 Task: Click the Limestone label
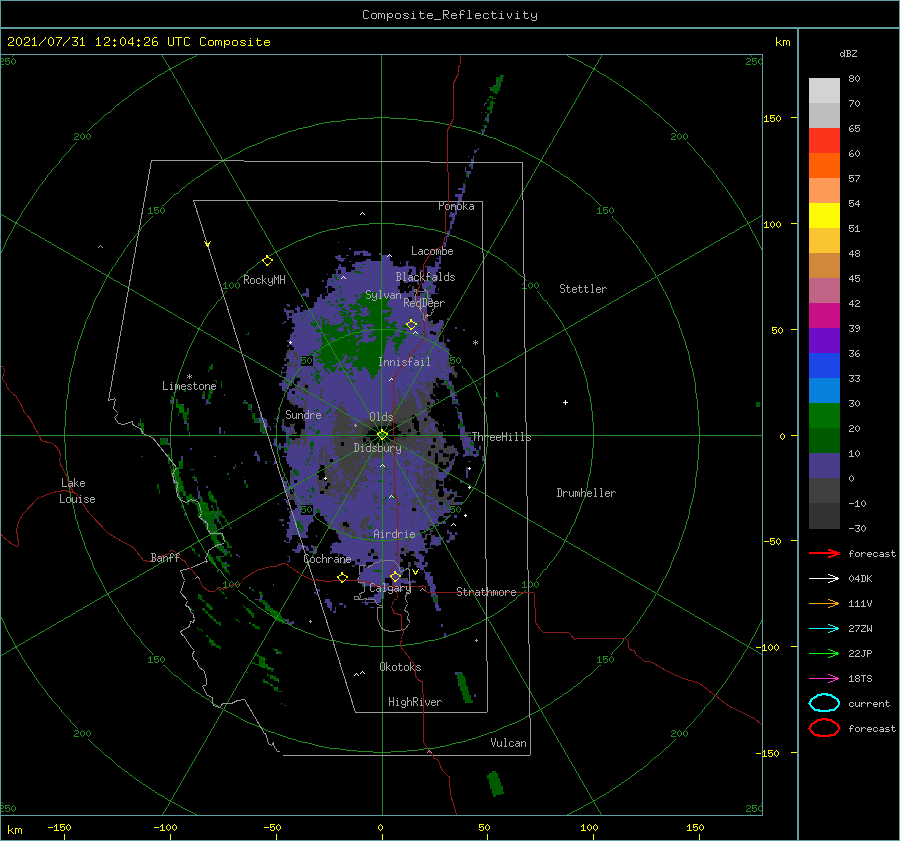pos(189,386)
